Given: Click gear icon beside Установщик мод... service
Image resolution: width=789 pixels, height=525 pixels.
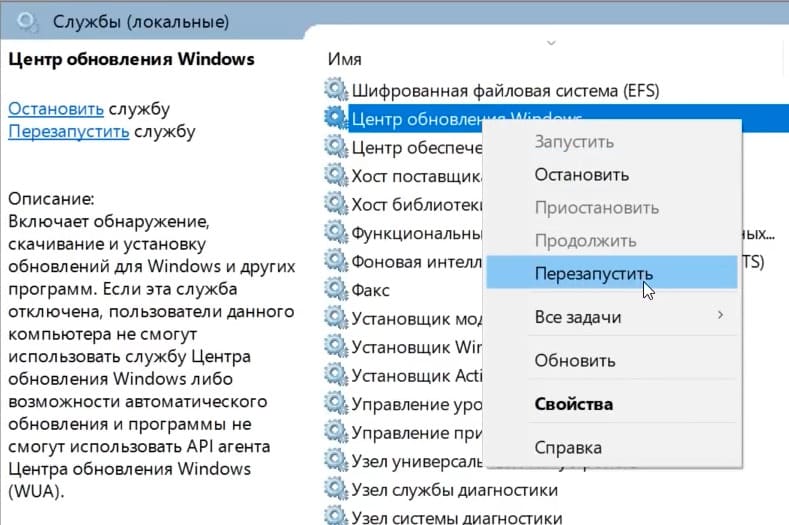Looking at the screenshot, I should (336, 318).
